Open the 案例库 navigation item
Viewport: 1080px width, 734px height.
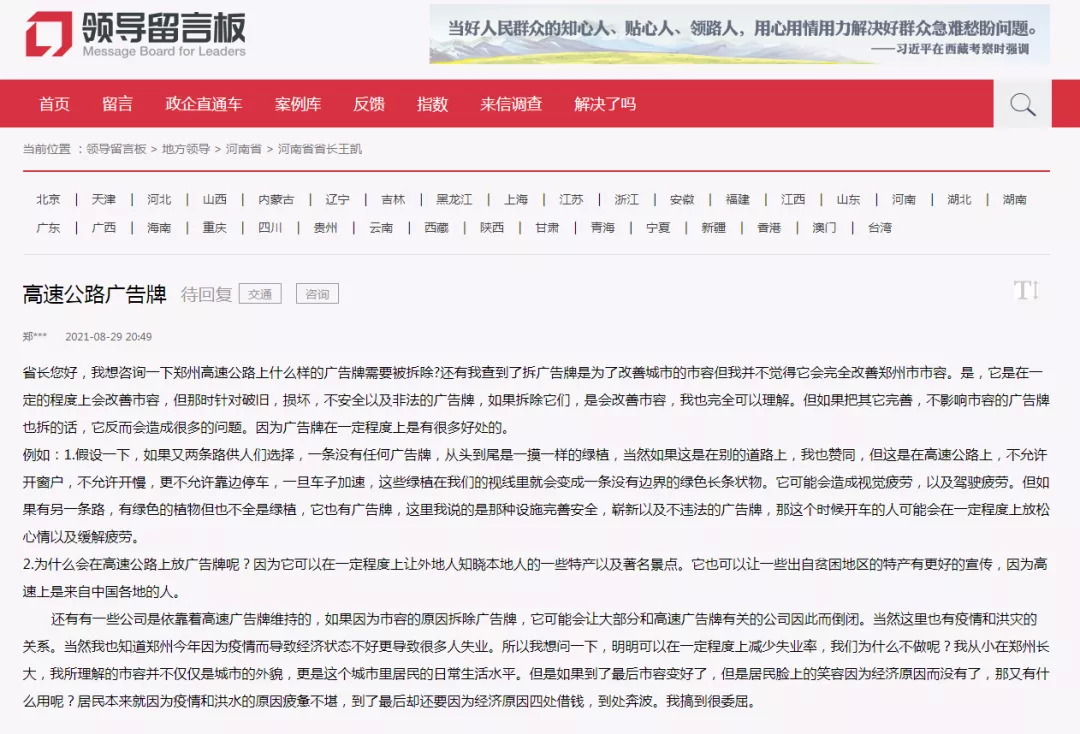coord(298,104)
